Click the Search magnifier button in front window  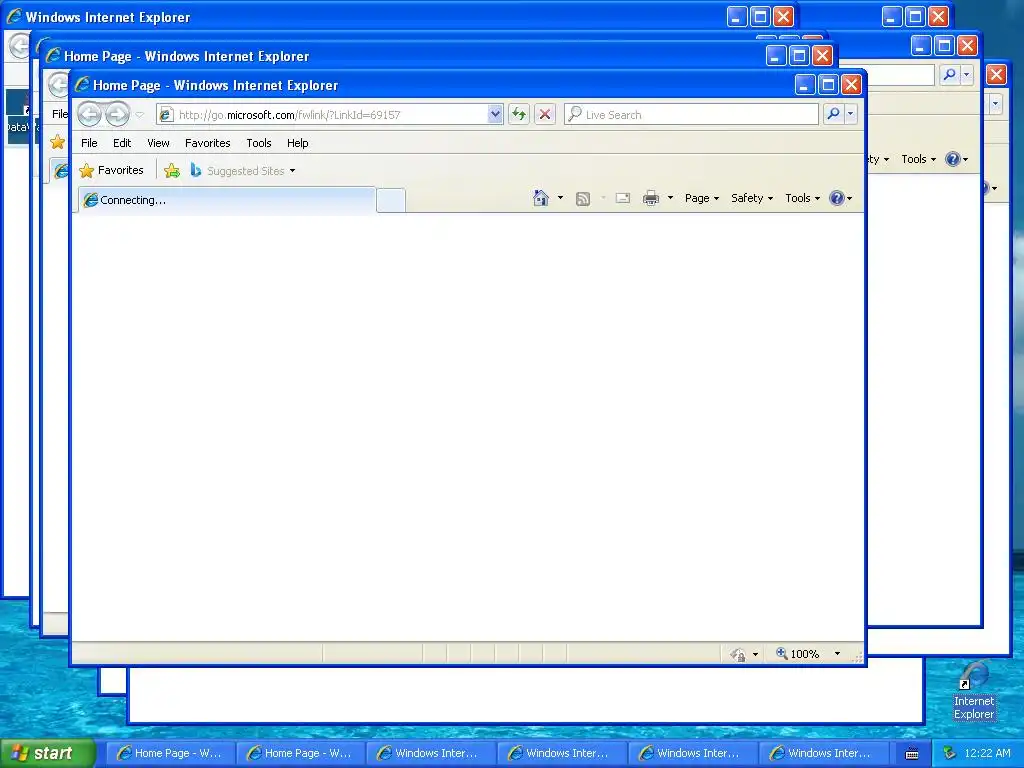click(833, 114)
